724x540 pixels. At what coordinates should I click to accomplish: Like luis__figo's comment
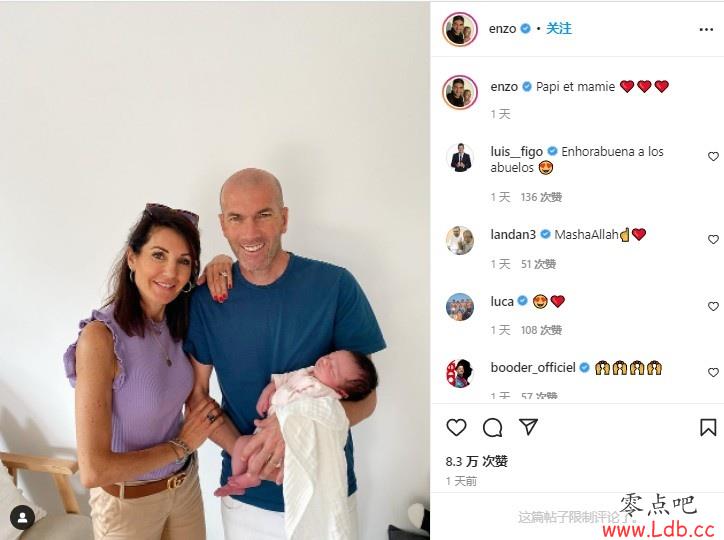pyautogui.click(x=713, y=156)
